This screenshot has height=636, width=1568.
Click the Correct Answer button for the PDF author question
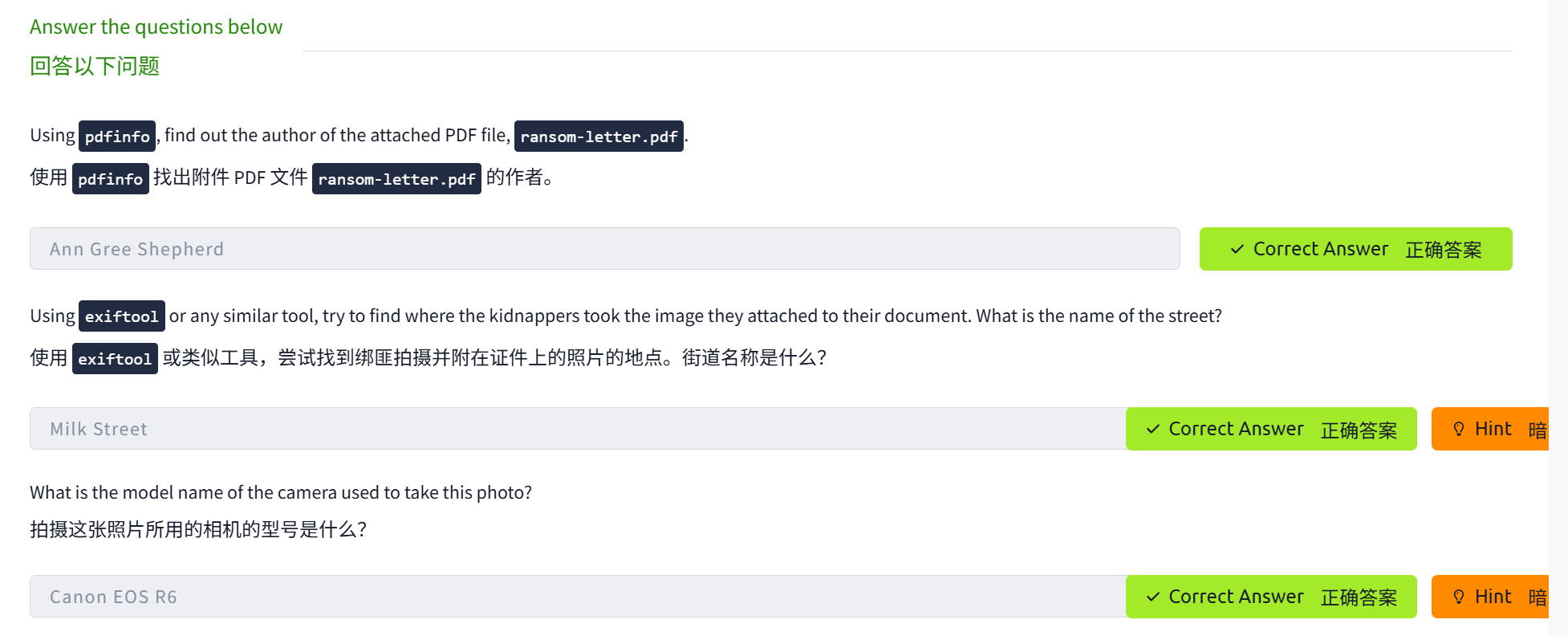pyautogui.click(x=1355, y=250)
